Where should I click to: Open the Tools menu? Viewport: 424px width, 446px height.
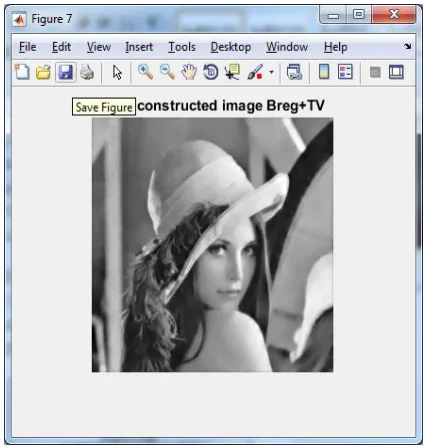[x=182, y=47]
